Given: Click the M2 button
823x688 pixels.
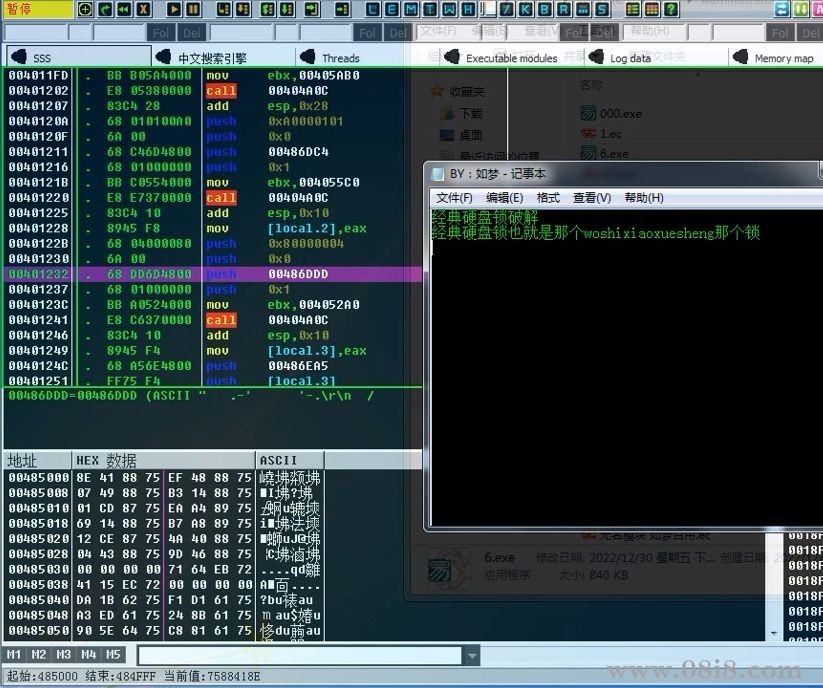Looking at the screenshot, I should click(39, 654).
